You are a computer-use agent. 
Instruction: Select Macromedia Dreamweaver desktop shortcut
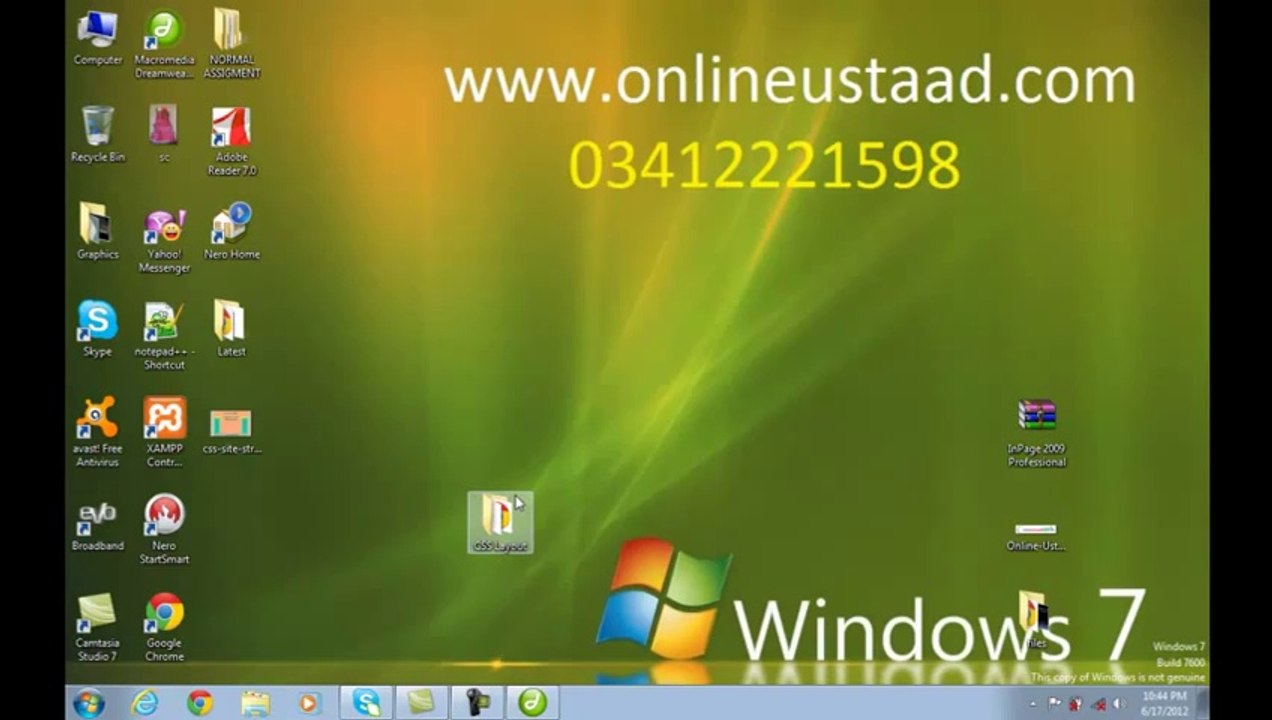[164, 44]
